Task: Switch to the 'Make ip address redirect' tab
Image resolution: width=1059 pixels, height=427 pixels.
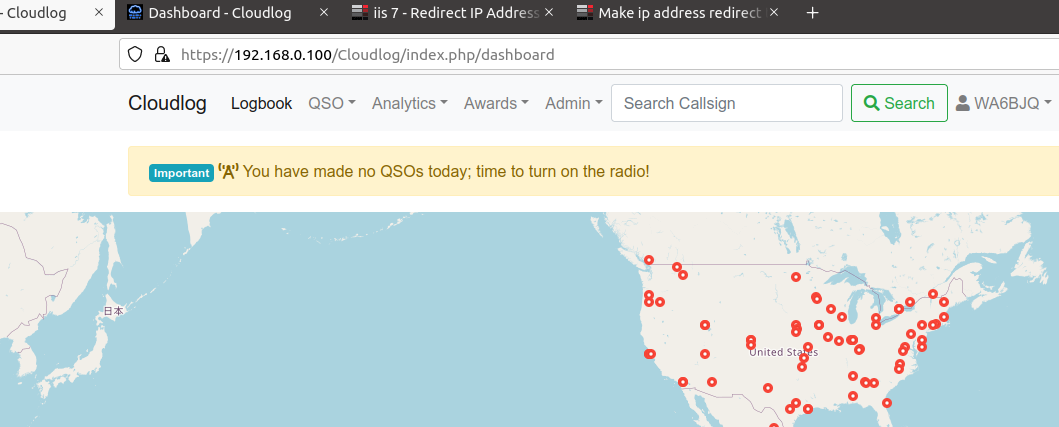Action: [x=677, y=13]
